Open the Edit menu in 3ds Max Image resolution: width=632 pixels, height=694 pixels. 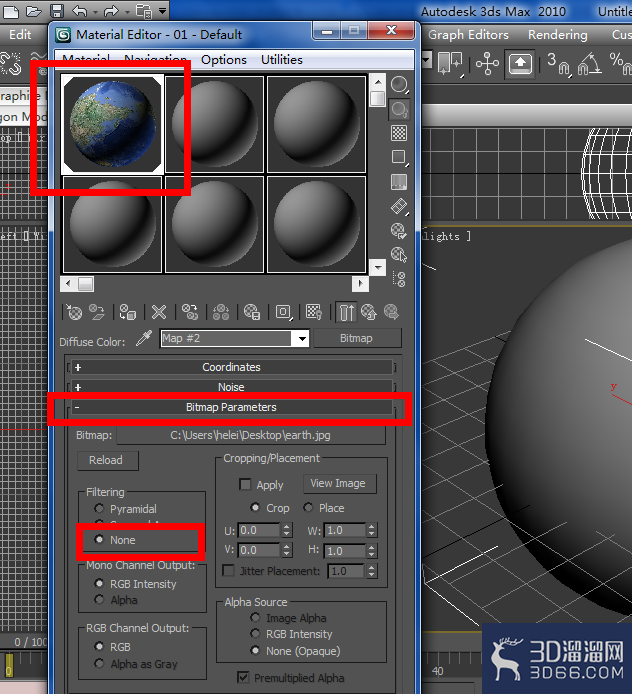coord(20,35)
